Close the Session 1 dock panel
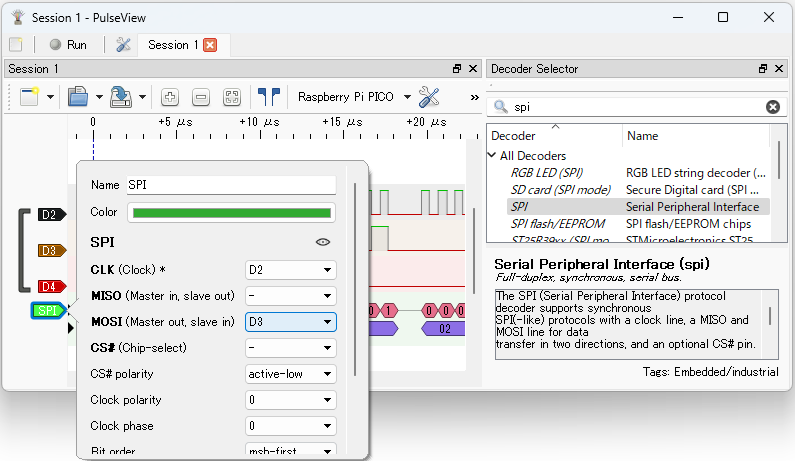The width and height of the screenshot is (795, 461). (473, 68)
